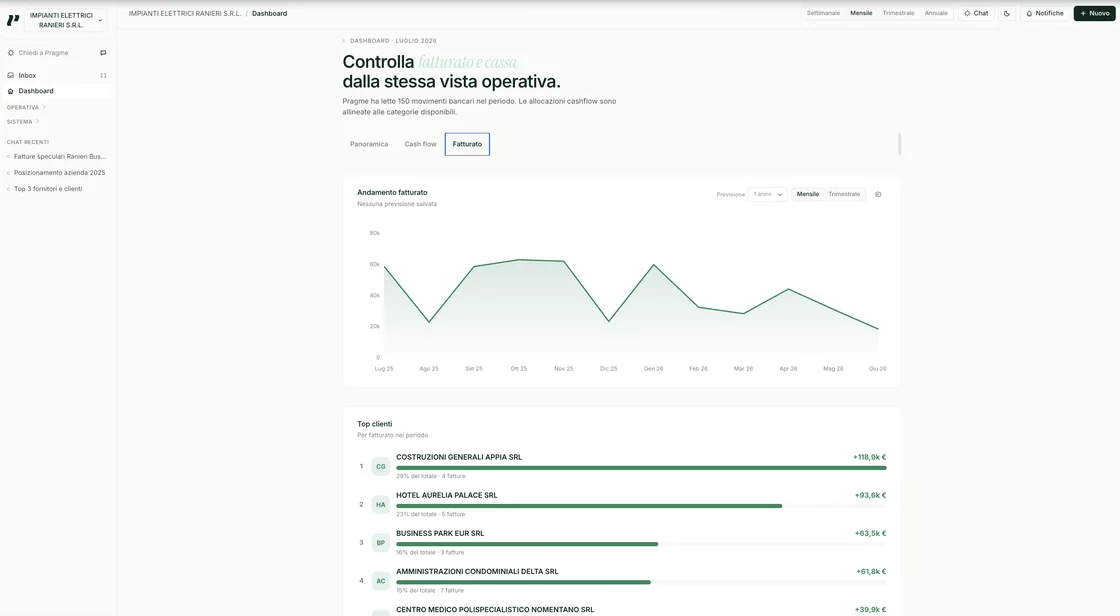Toggle dark mode moon icon
This screenshot has width=1120, height=616.
pyautogui.click(x=1006, y=14)
